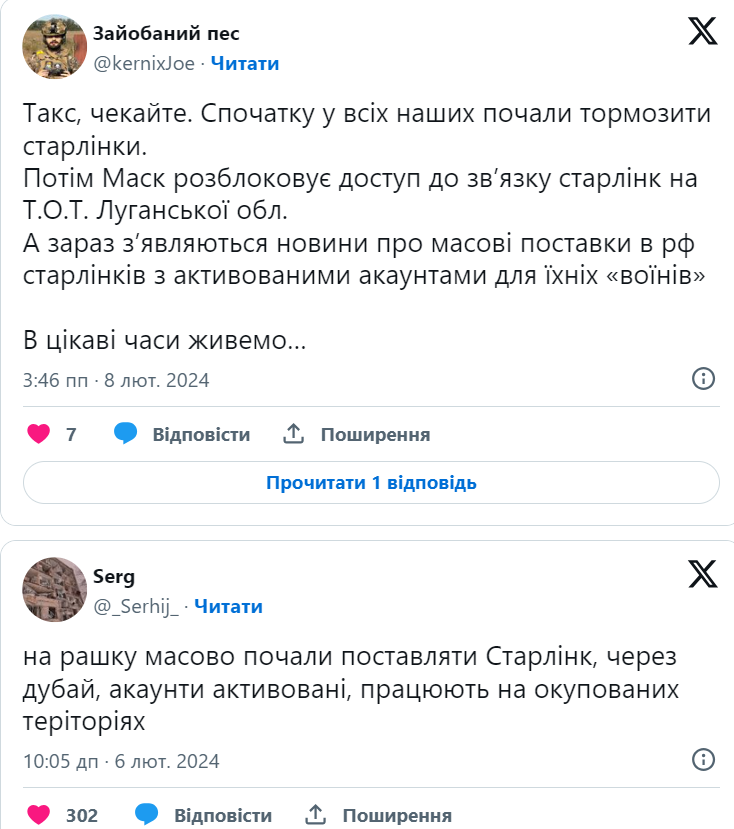Click the share icon on the first tweet
Viewport: 734px width, 829px height.
tap(293, 434)
